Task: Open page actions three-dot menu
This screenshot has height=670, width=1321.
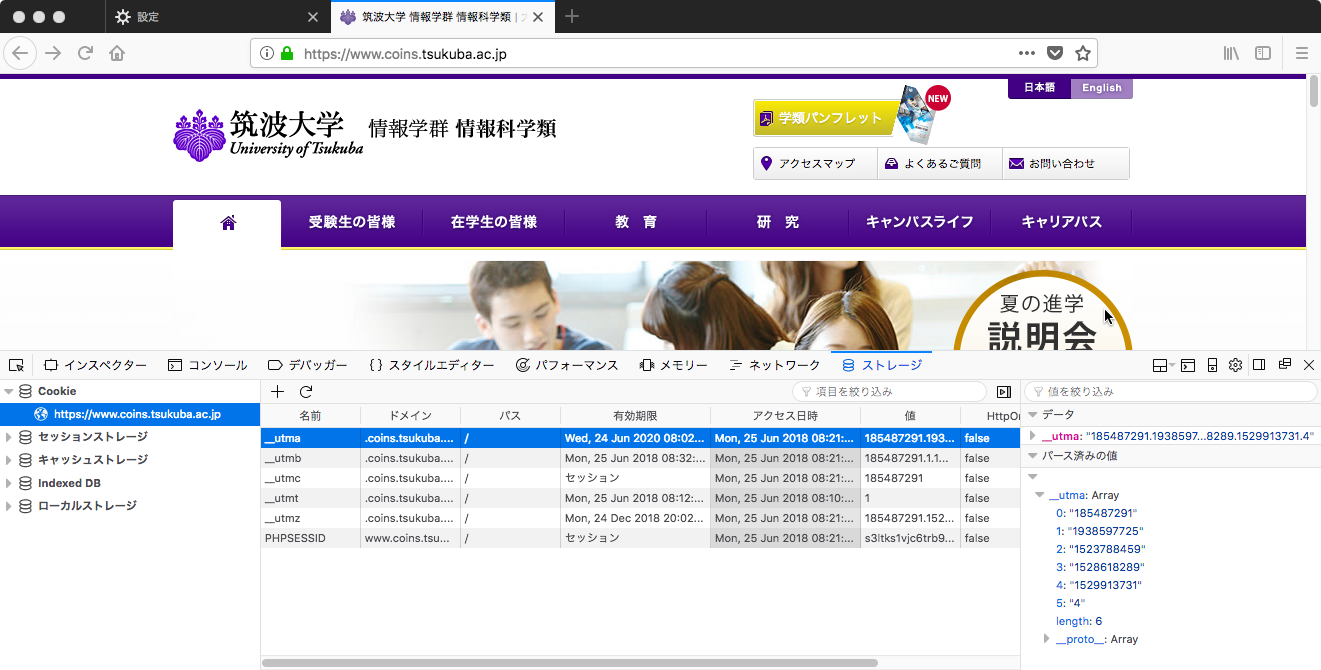Action: 1027,53
